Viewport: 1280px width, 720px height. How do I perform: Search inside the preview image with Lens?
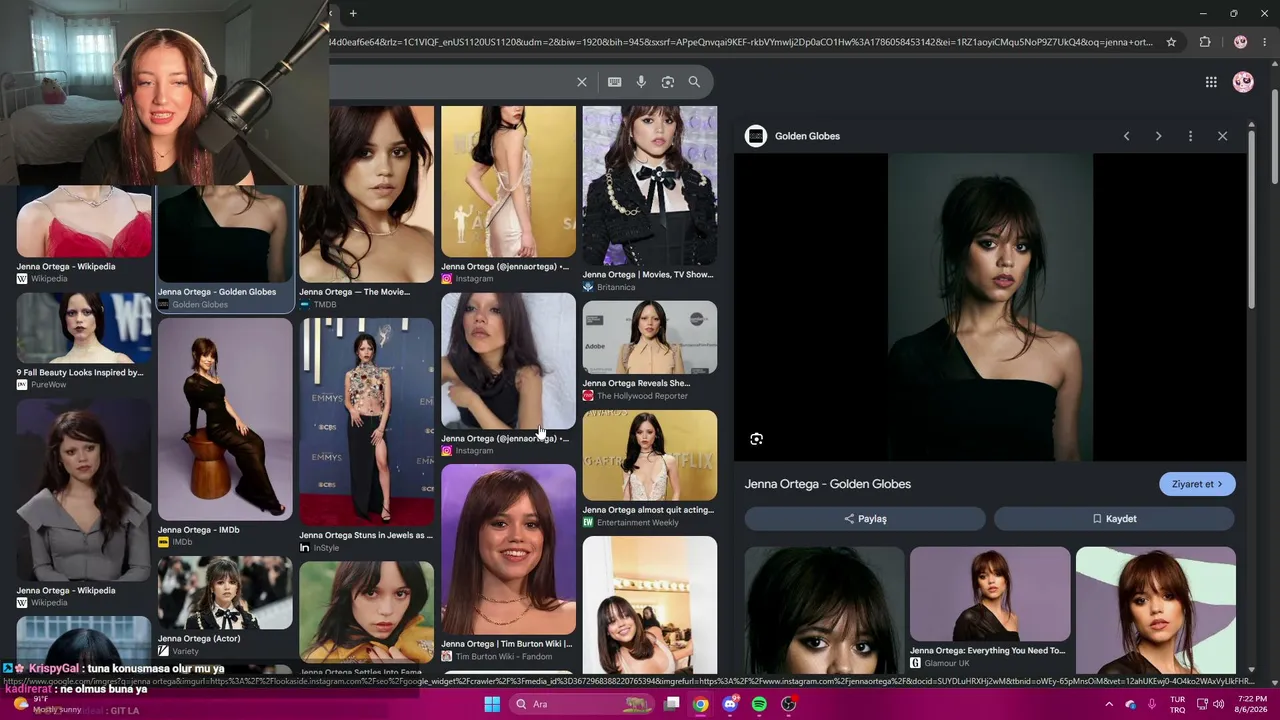pos(756,439)
